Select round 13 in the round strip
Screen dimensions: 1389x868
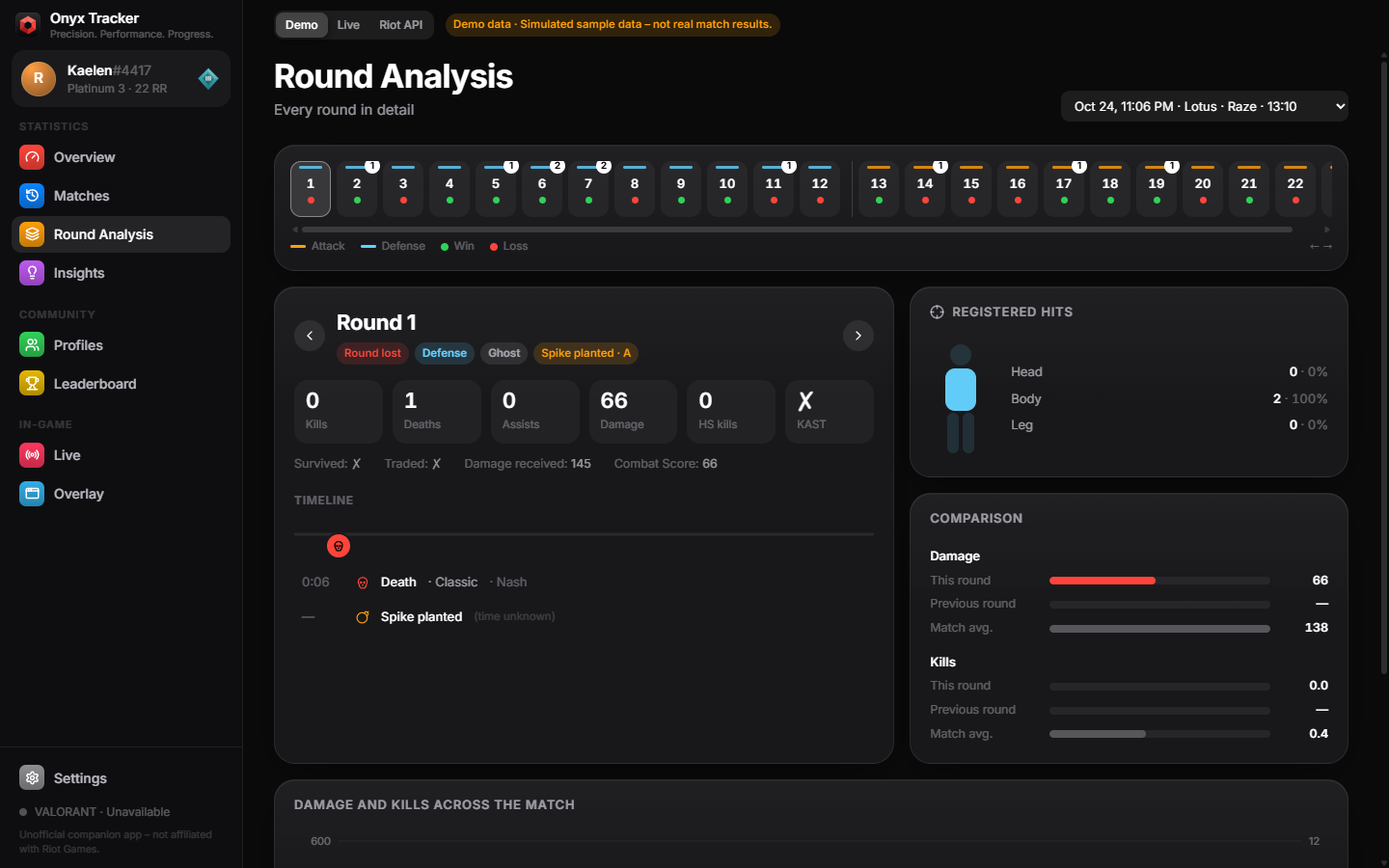pyautogui.click(x=879, y=189)
